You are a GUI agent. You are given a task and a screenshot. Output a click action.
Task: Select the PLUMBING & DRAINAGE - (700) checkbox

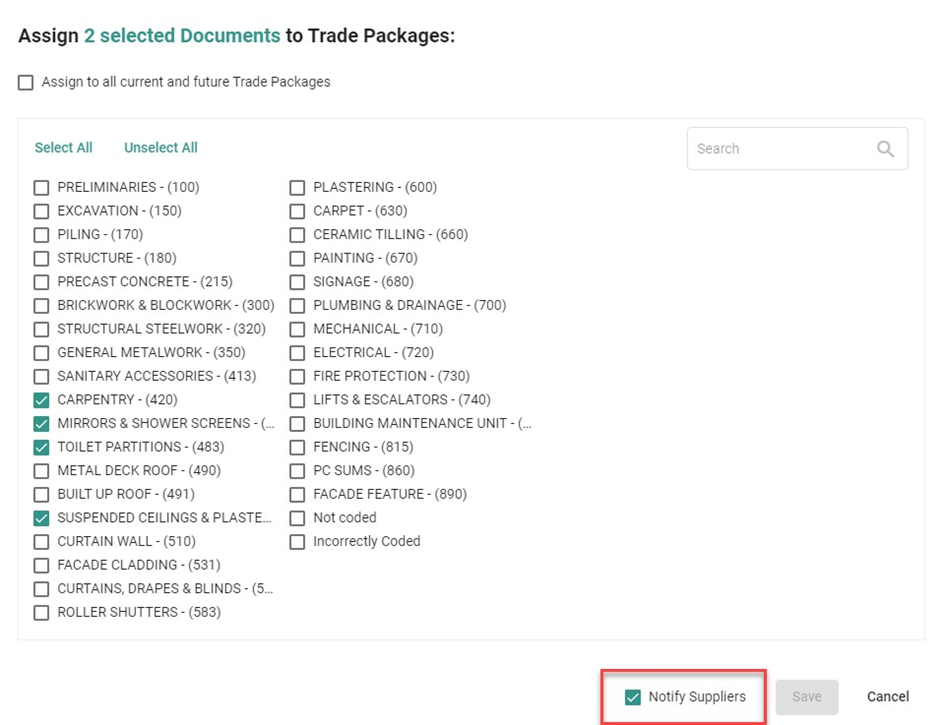[x=297, y=306]
